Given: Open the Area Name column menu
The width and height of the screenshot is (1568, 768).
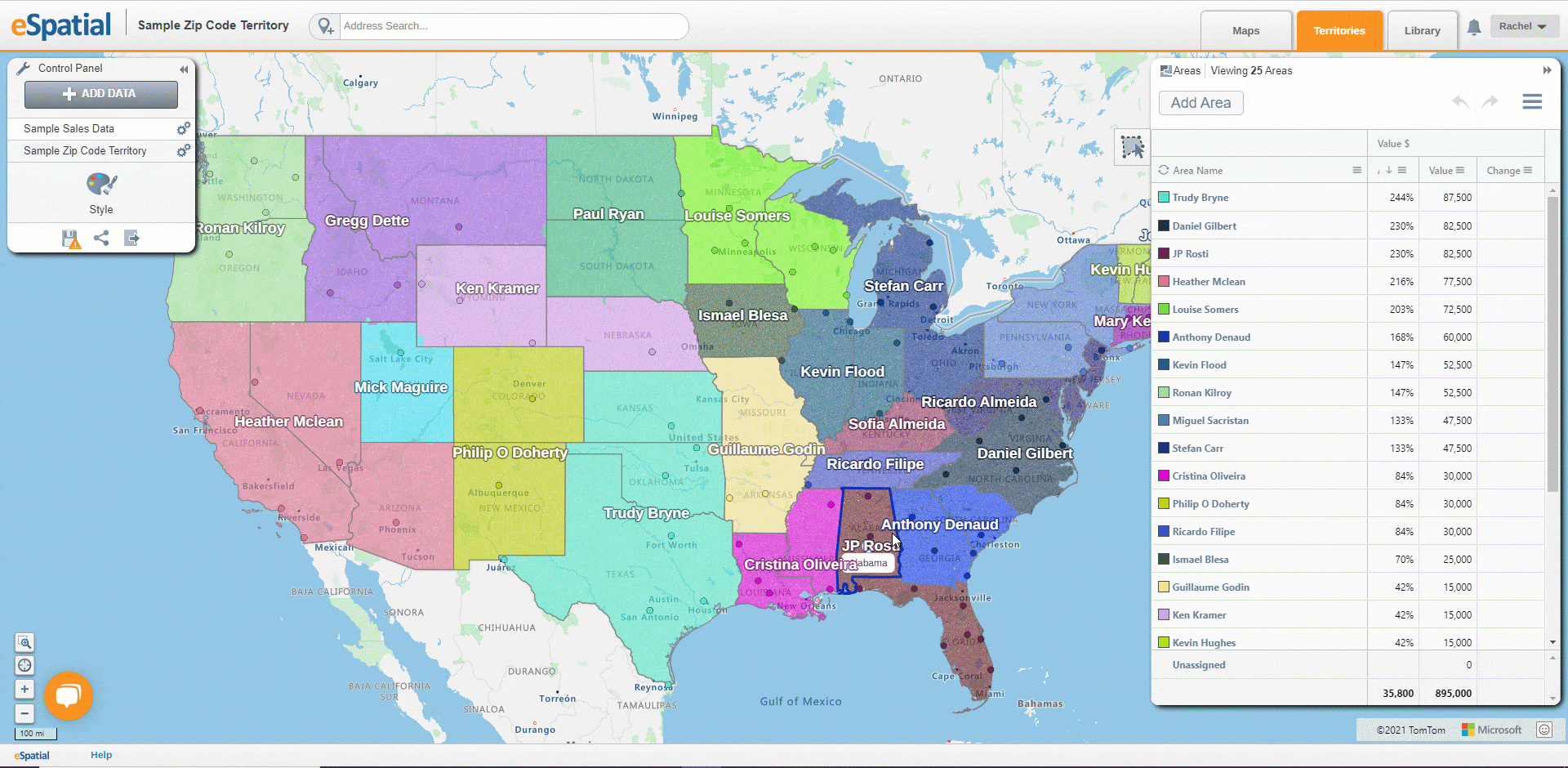Looking at the screenshot, I should [1356, 170].
